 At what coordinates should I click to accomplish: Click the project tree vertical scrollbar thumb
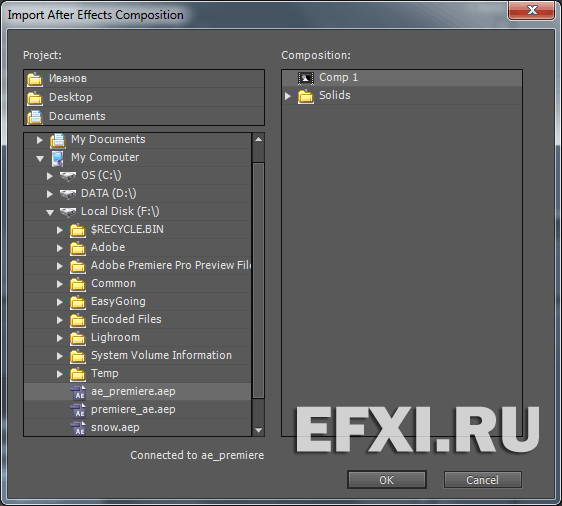tap(258, 280)
